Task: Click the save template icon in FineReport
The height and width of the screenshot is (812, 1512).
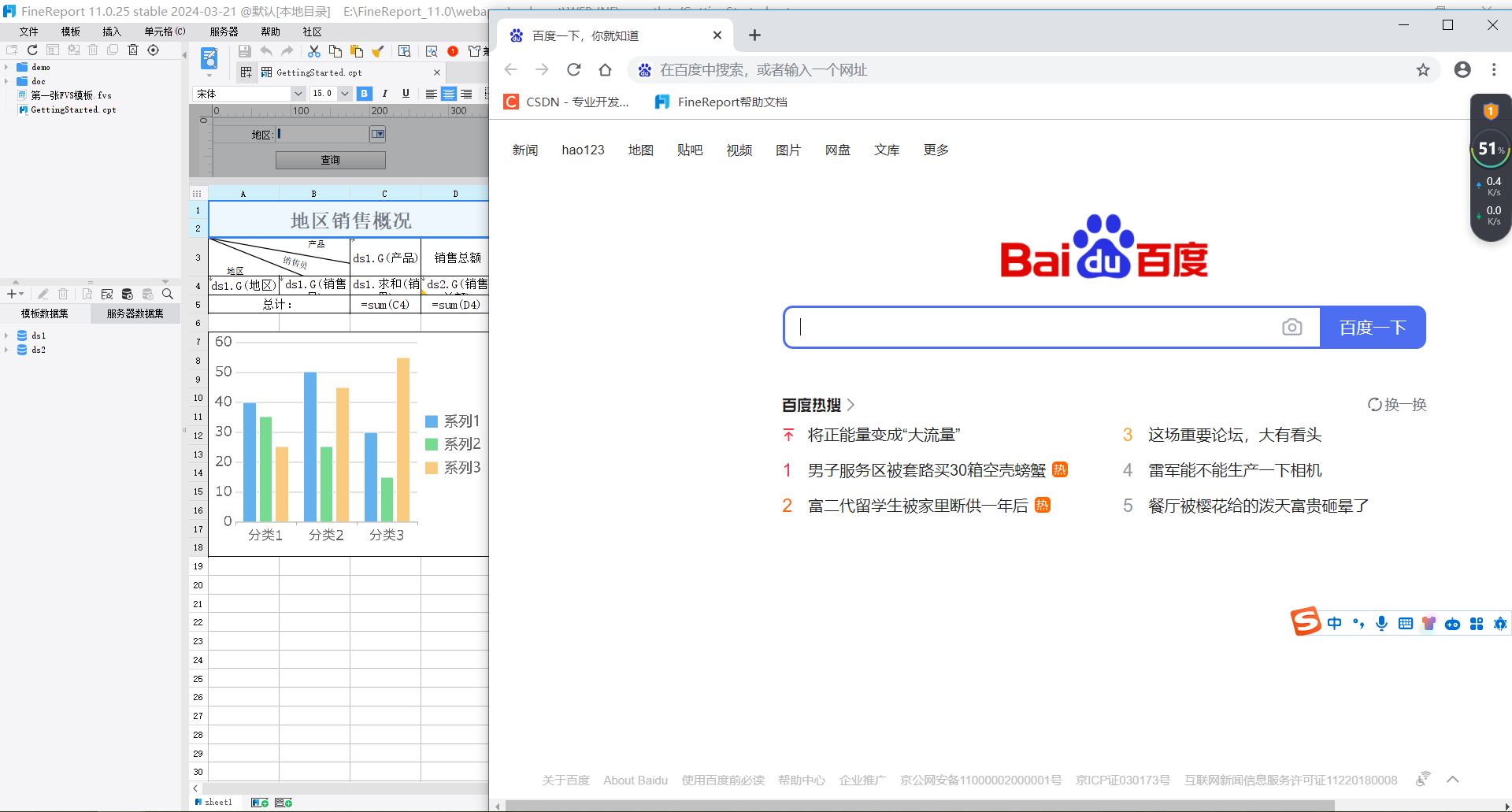Action: 245,51
